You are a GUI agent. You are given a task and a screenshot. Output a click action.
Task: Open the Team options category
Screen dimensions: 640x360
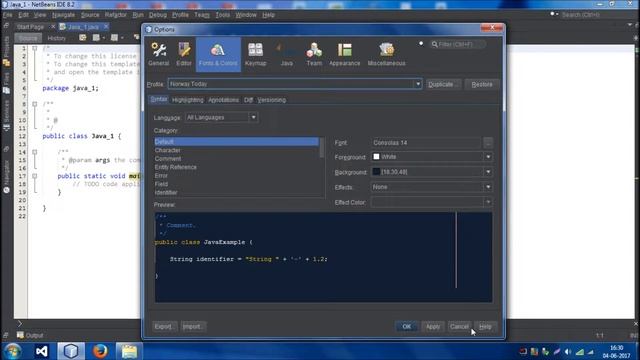[314, 54]
